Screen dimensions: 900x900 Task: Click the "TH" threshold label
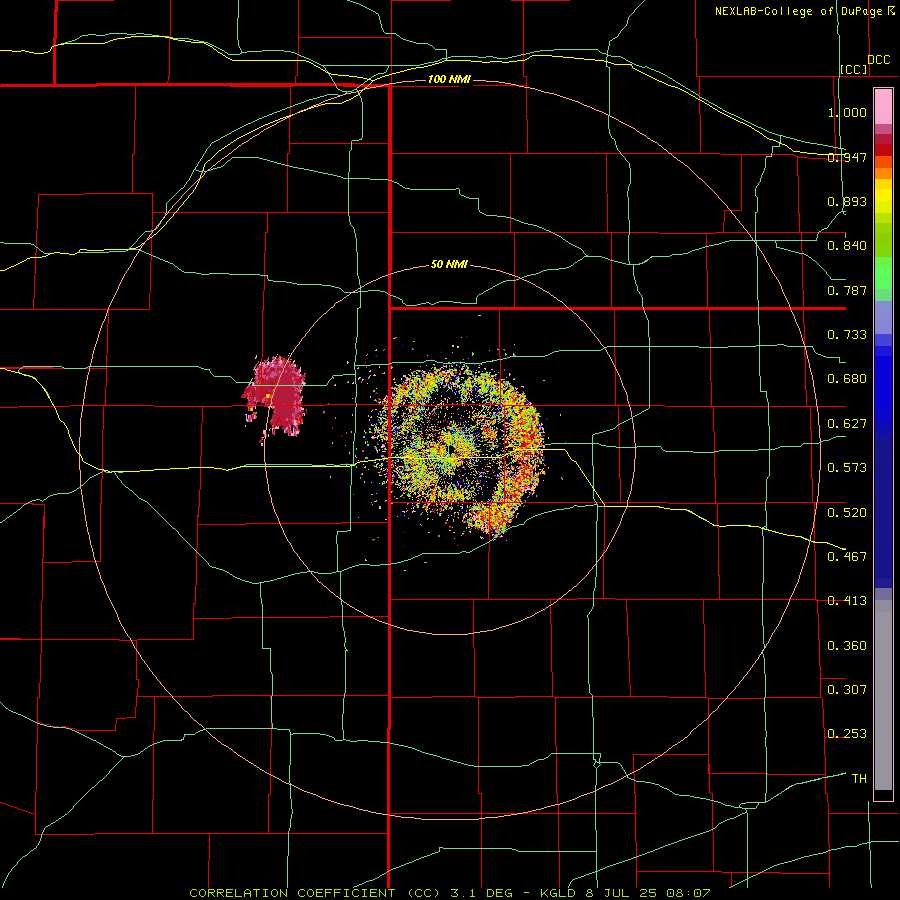click(x=859, y=778)
